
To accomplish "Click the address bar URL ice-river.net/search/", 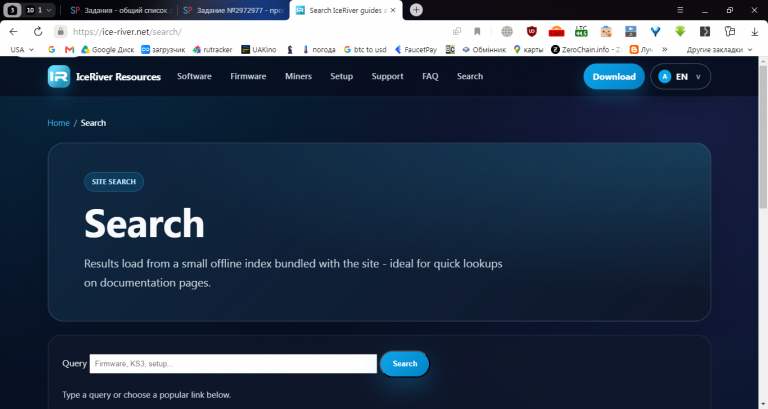I will tap(127, 32).
